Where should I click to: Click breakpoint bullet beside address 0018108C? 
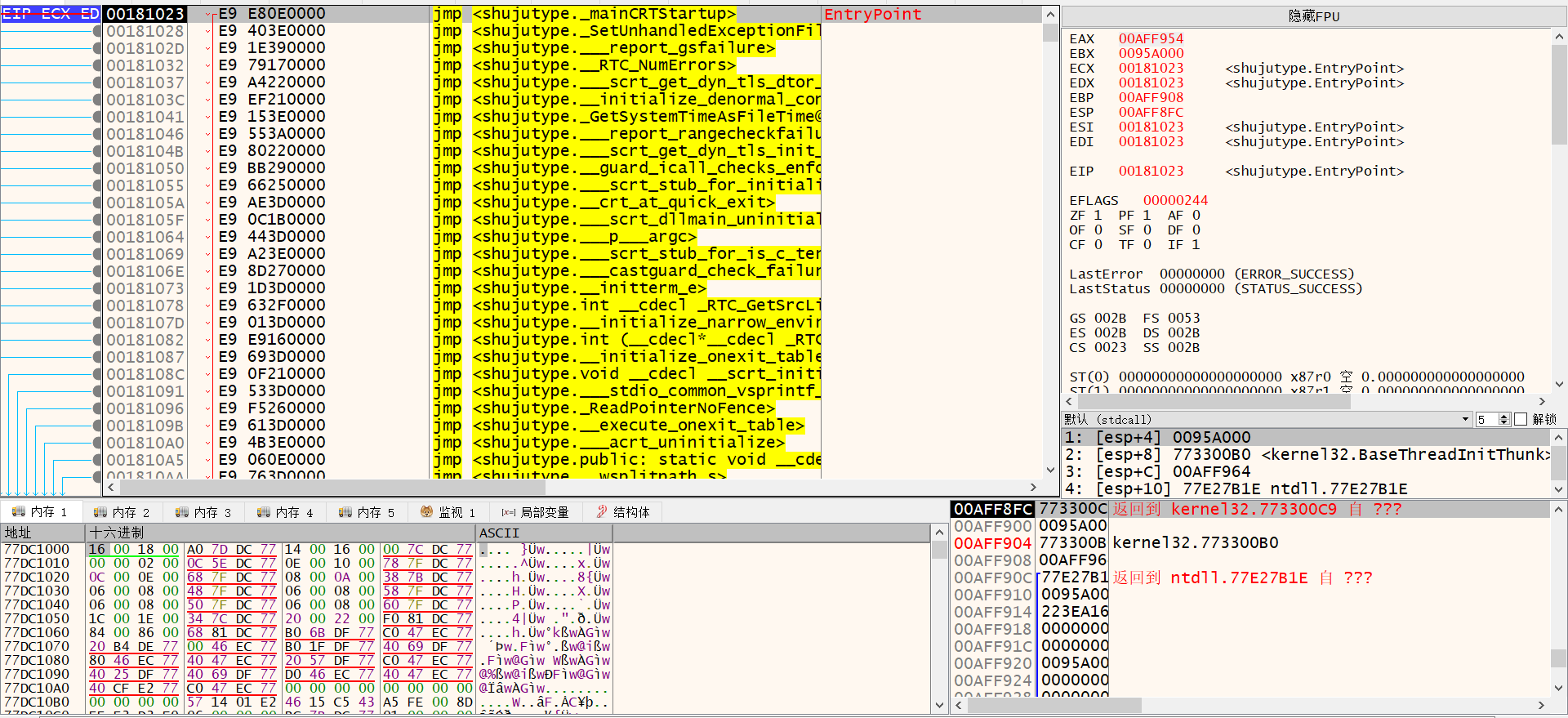point(97,374)
